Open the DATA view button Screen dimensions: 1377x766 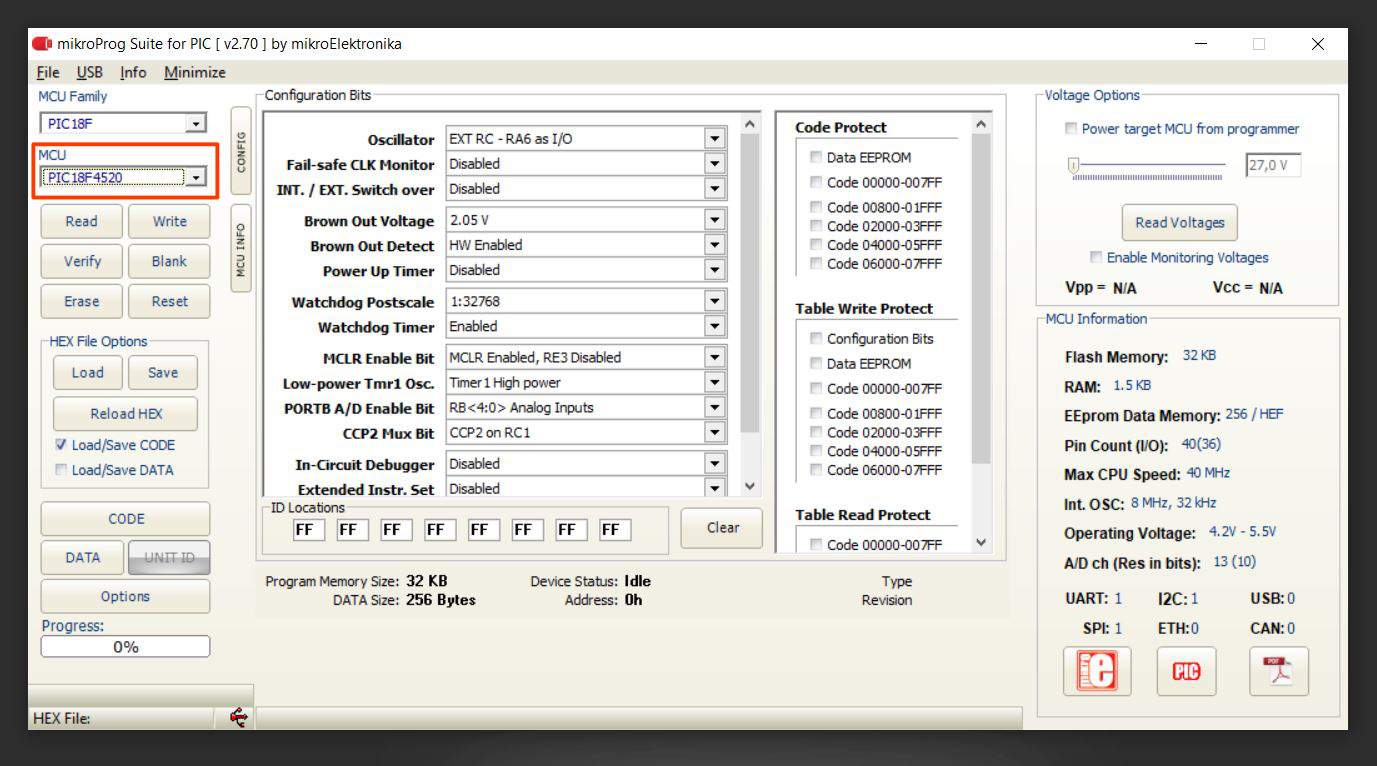pyautogui.click(x=83, y=558)
